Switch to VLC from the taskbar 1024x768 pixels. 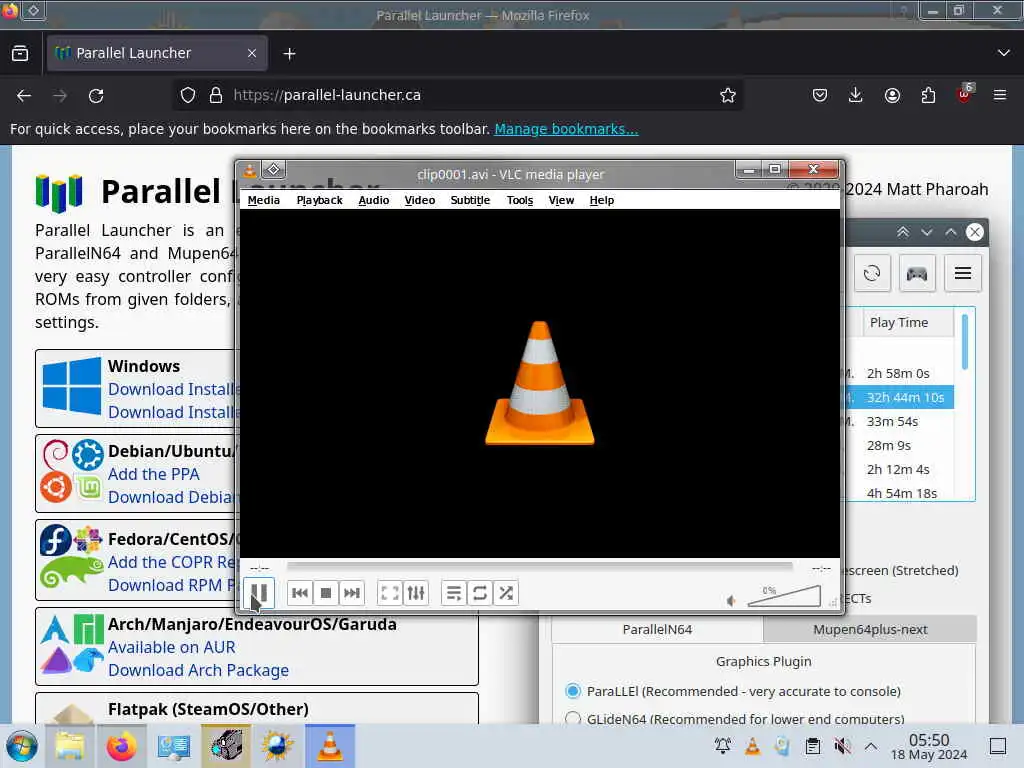pos(330,746)
